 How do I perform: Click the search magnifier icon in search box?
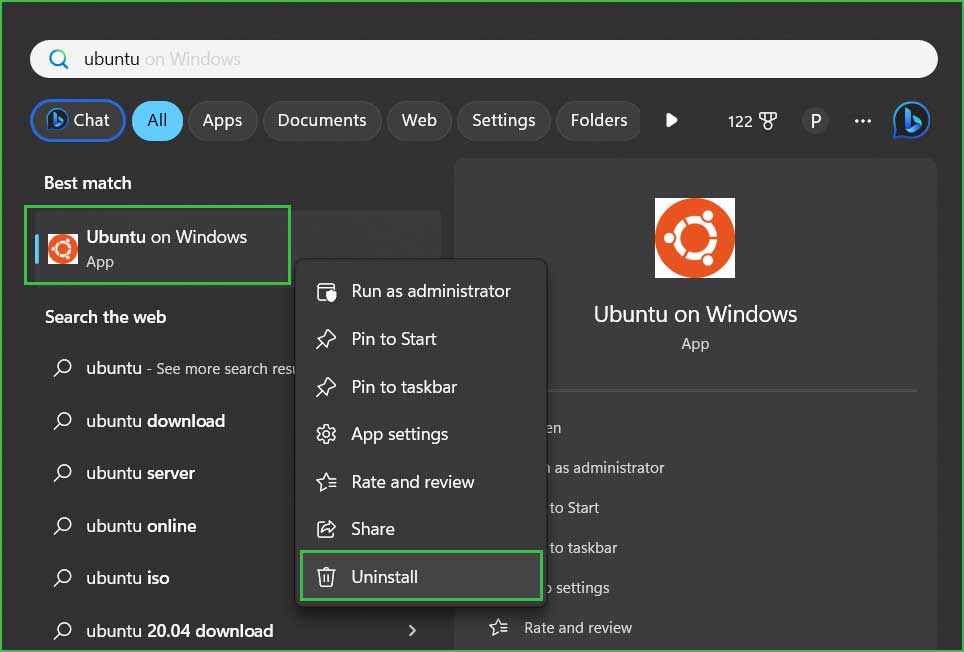tap(58, 59)
